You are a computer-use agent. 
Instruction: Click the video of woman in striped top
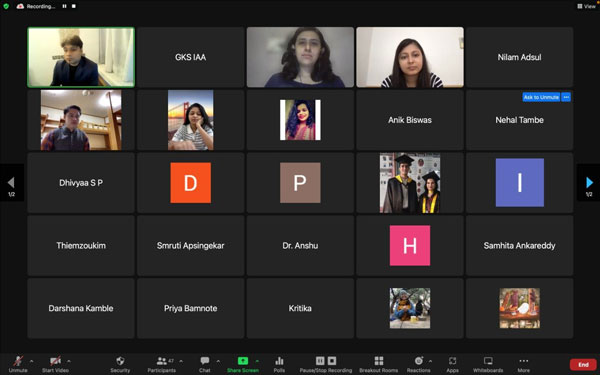(x=410, y=57)
